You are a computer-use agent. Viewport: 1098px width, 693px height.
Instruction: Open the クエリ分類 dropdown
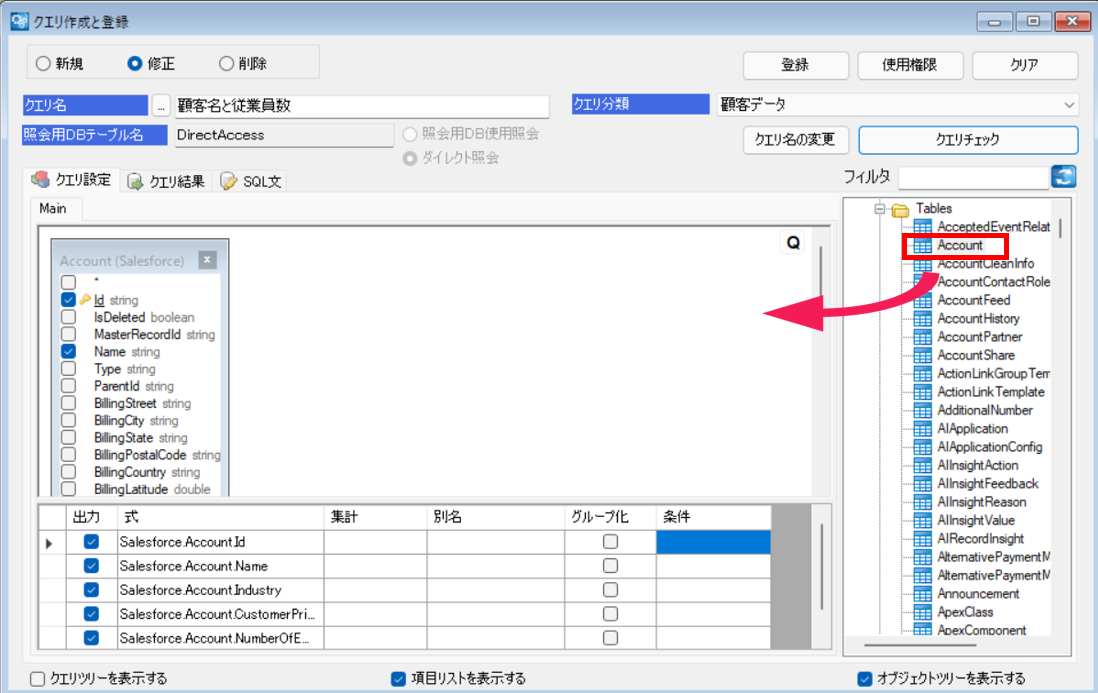(x=1069, y=104)
